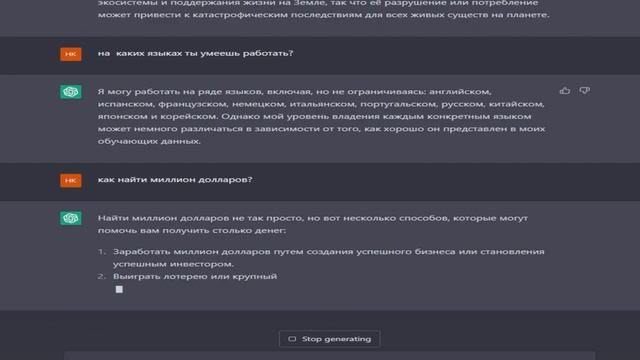Click the line starting 'может привести к катастрофическим'
Screen dimensions: 640x360
(323, 15)
